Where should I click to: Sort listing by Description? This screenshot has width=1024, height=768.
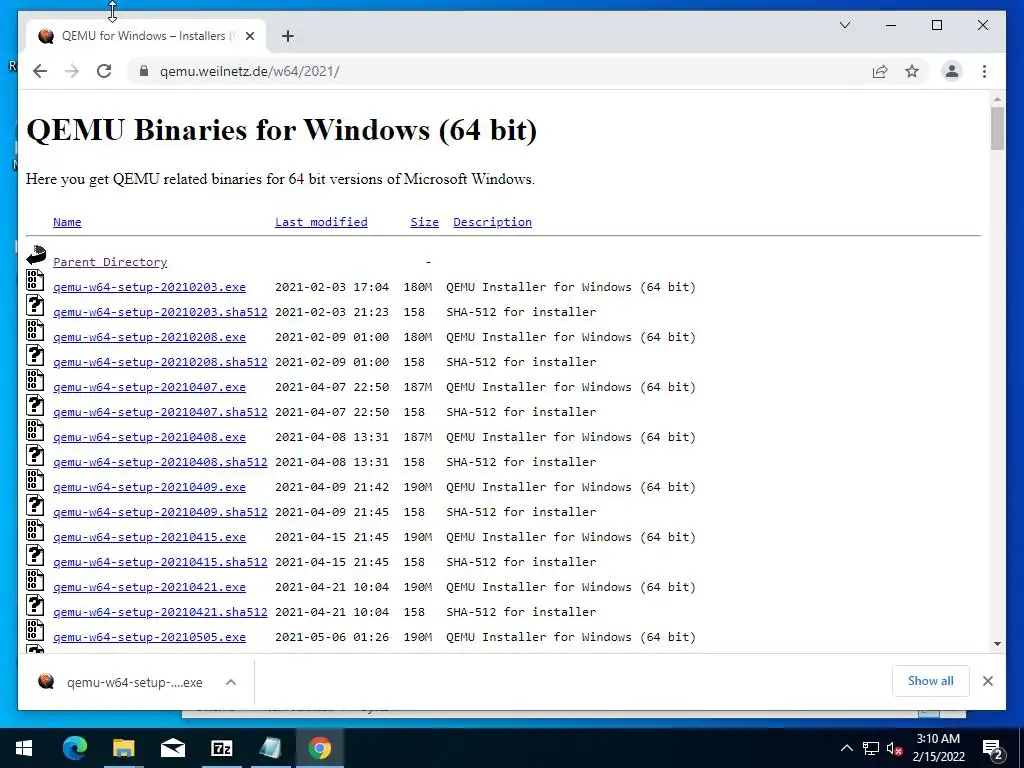pyautogui.click(x=492, y=222)
